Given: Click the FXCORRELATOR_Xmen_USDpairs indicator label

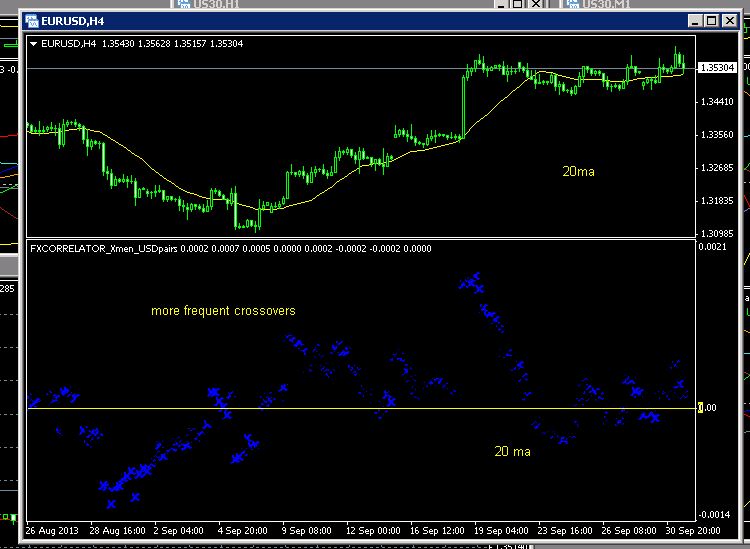Looking at the screenshot, I should point(104,249).
